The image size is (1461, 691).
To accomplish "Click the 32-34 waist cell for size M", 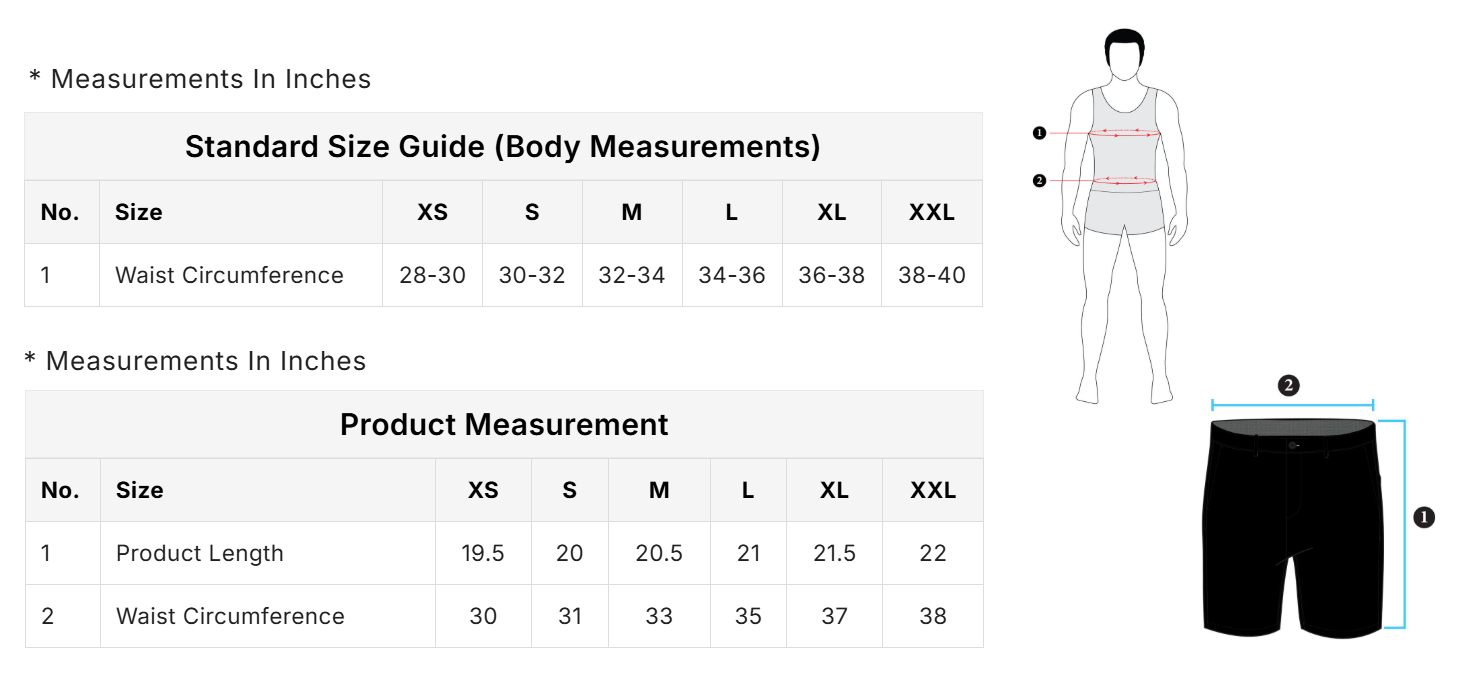I will [x=632, y=275].
